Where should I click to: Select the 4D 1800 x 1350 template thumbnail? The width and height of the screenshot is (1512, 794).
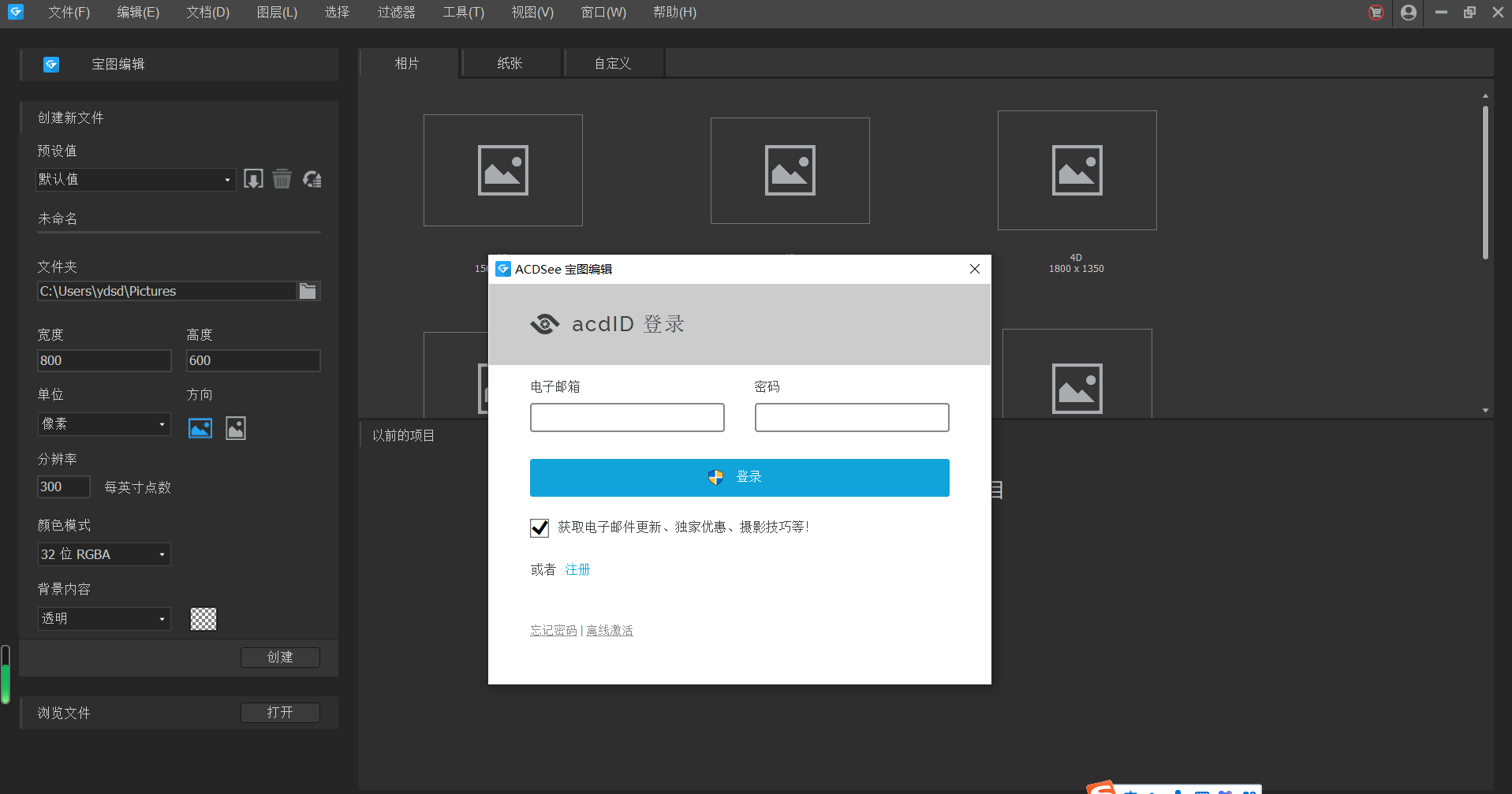[1077, 170]
